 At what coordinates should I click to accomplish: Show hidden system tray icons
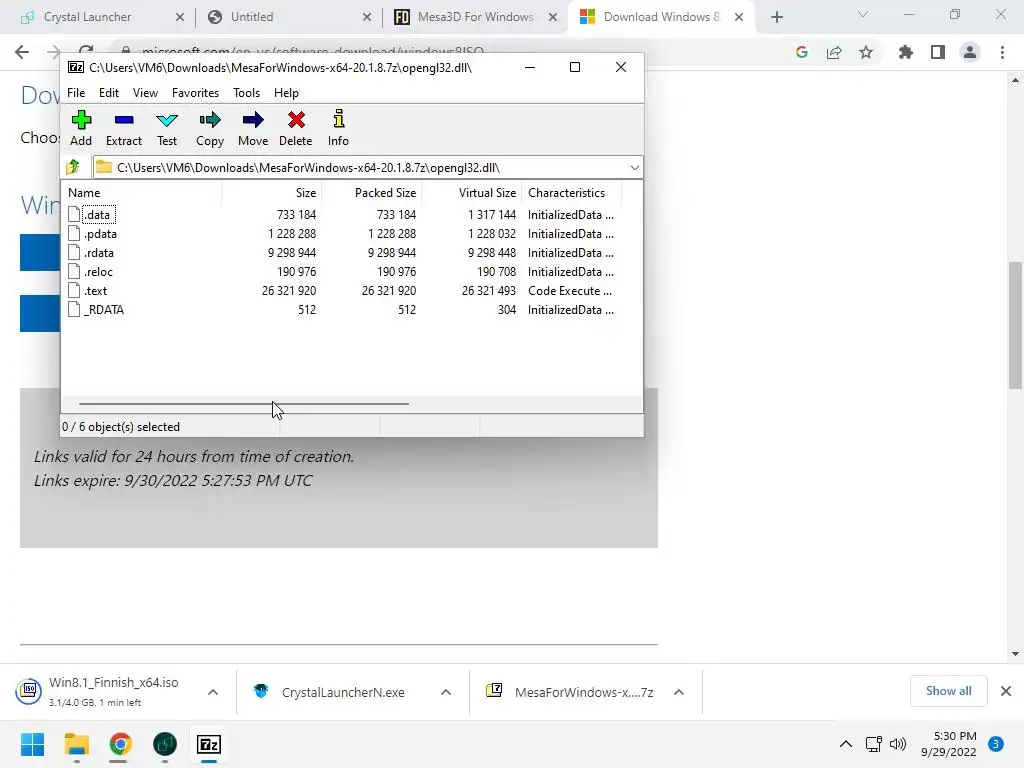pyautogui.click(x=846, y=744)
